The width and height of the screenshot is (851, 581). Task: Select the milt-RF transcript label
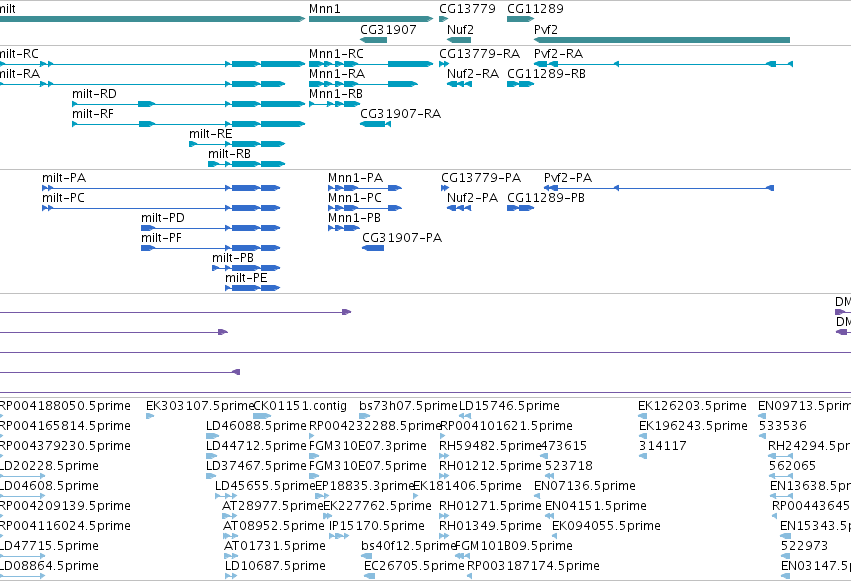tap(93, 114)
